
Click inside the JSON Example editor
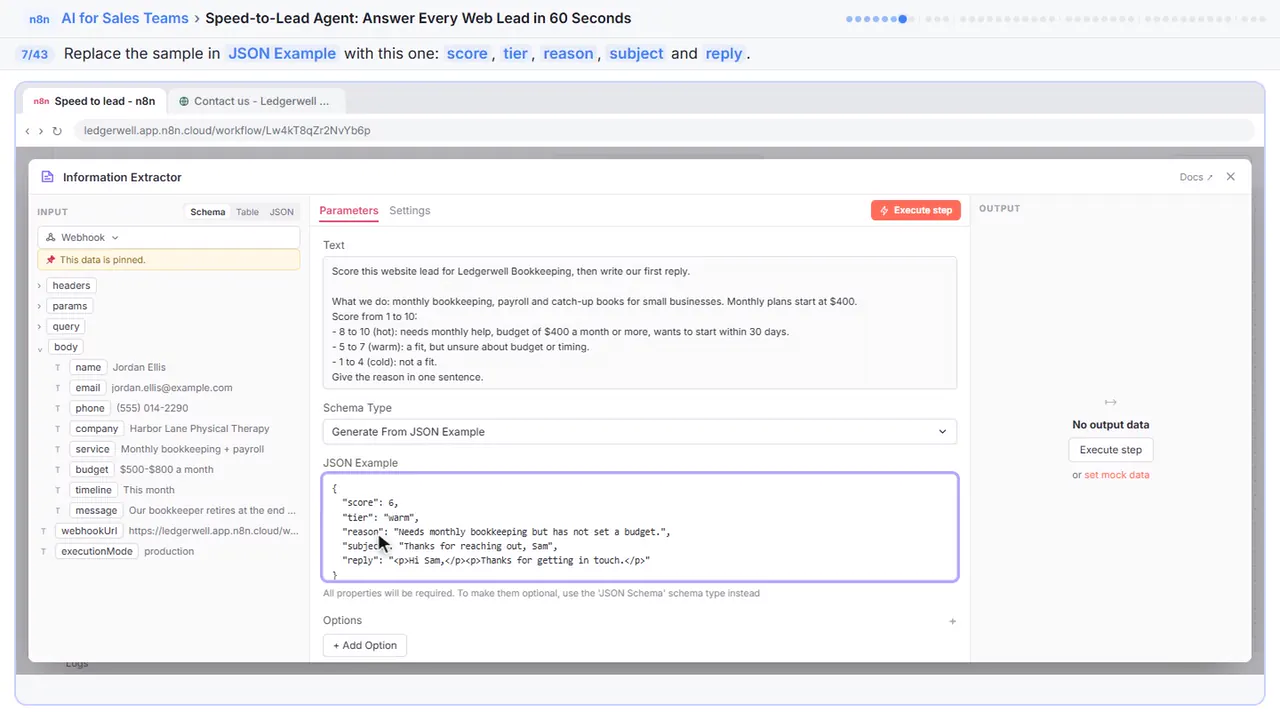(x=640, y=527)
